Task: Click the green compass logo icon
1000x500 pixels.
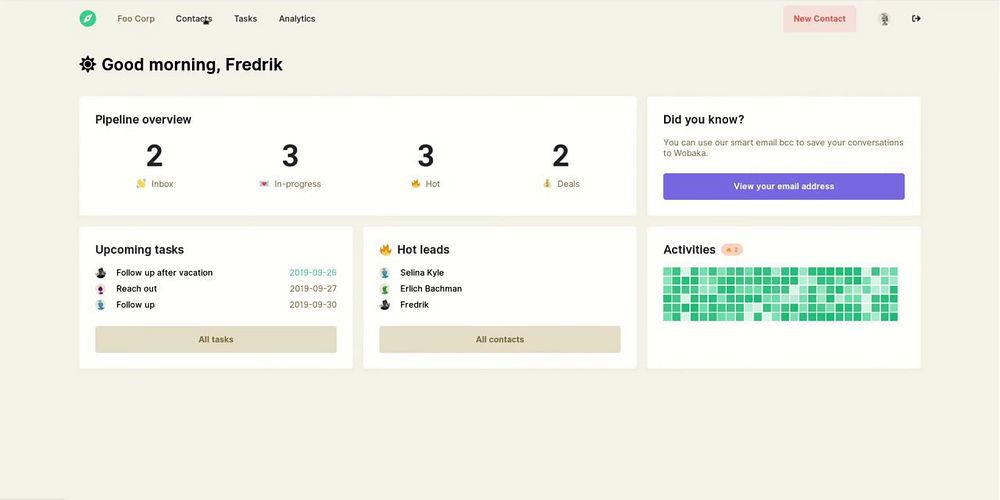Action: tap(88, 18)
